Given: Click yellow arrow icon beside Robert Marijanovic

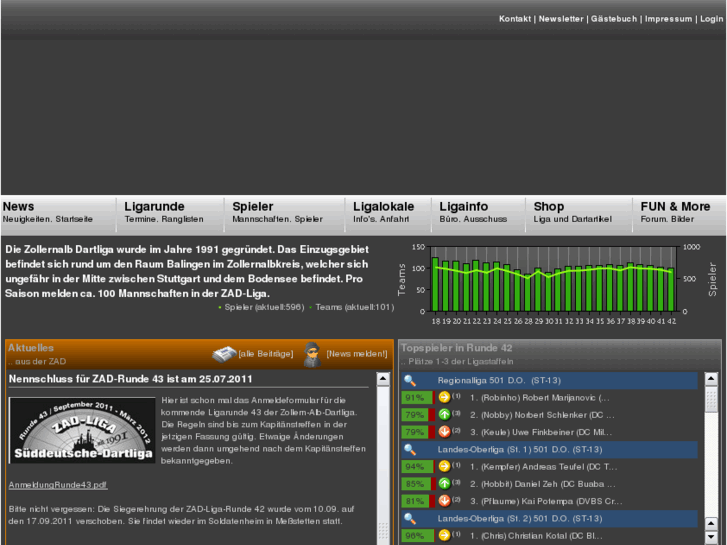Looking at the screenshot, I should coord(444,398).
